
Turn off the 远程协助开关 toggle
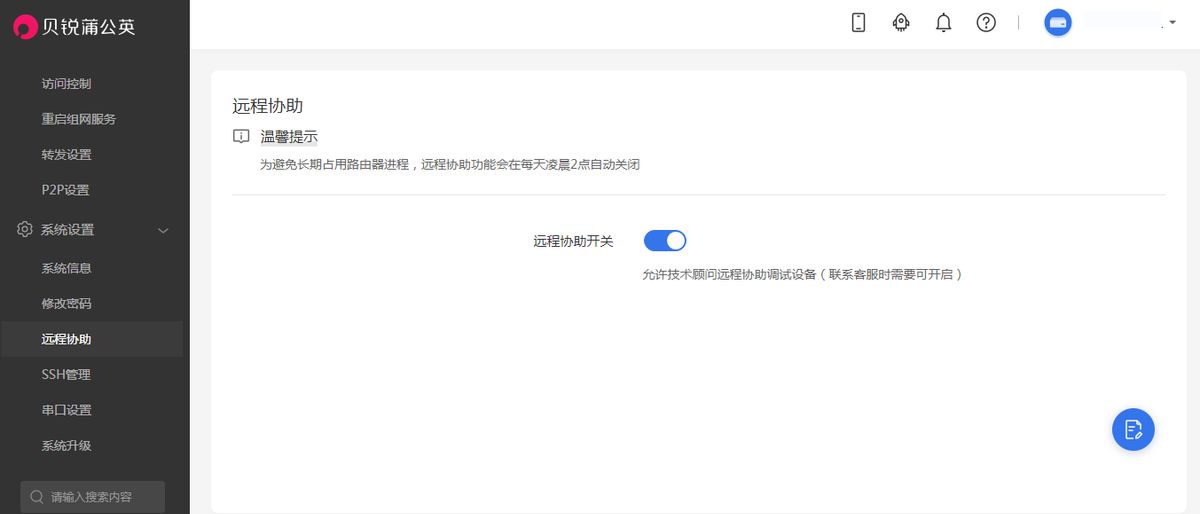tap(665, 241)
